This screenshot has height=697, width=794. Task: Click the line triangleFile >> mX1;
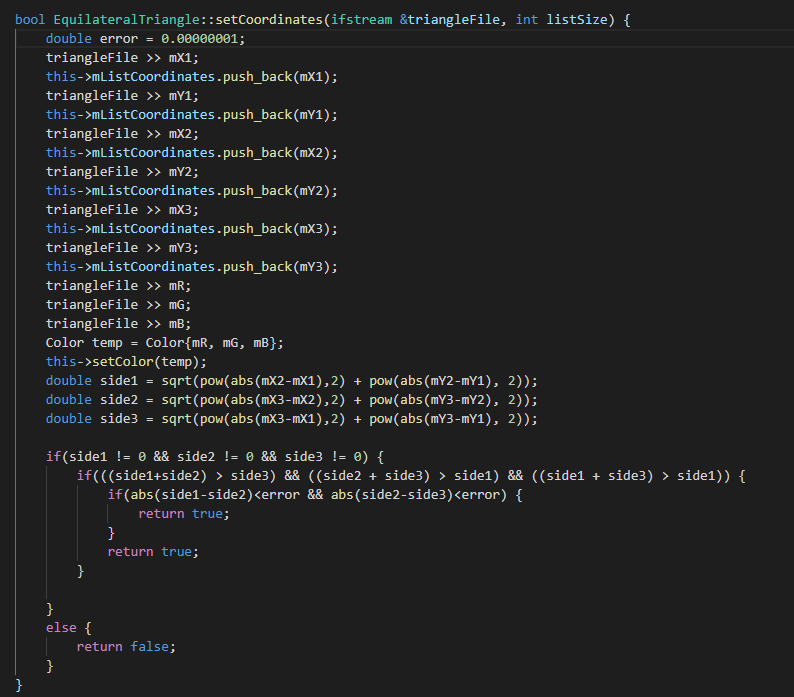coord(123,58)
